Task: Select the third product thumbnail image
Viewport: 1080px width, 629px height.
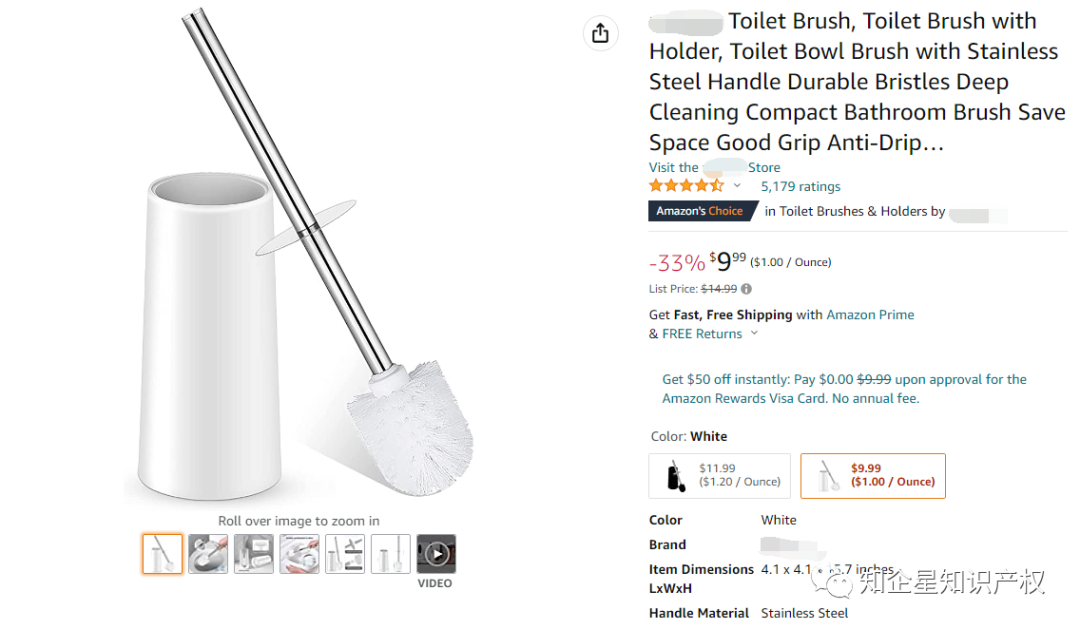Action: click(254, 554)
